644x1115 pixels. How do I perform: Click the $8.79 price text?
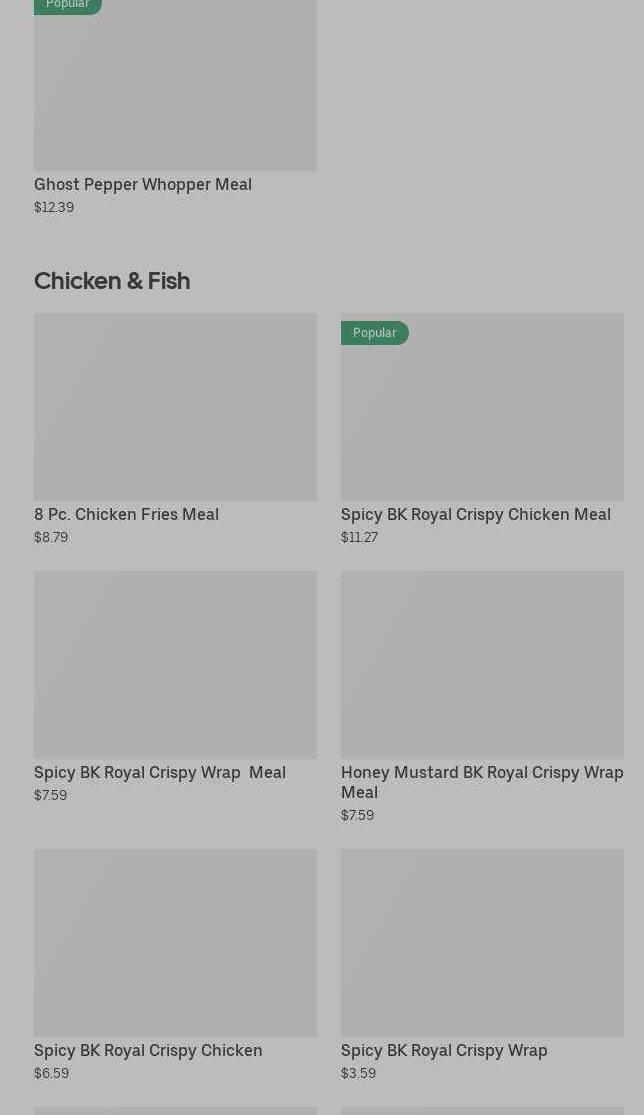pos(51,537)
